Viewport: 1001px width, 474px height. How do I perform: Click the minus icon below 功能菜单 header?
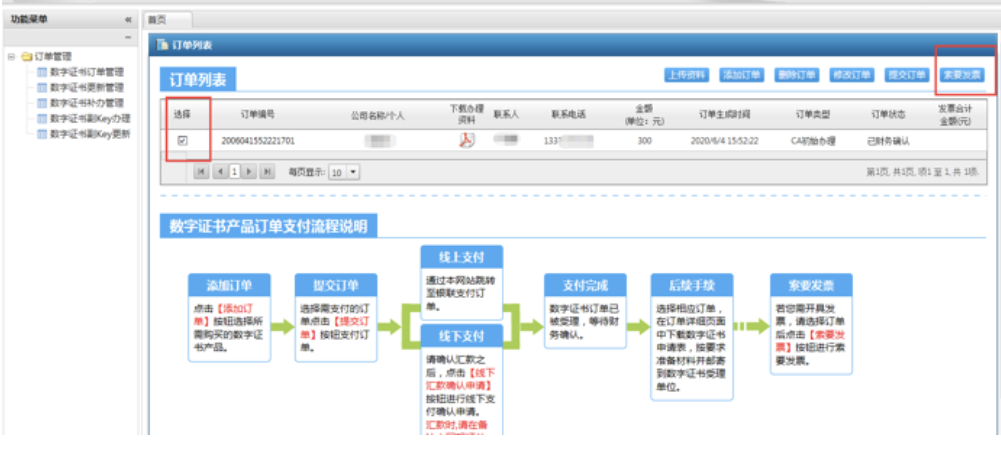[x=128, y=37]
